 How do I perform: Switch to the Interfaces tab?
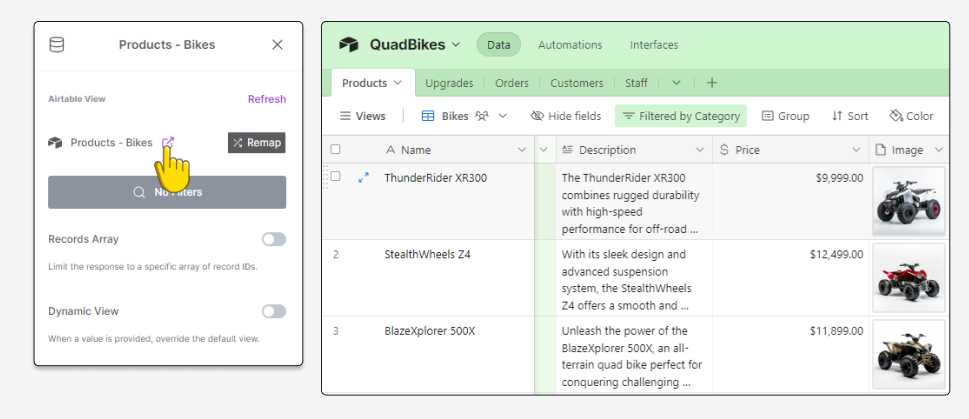pos(654,44)
